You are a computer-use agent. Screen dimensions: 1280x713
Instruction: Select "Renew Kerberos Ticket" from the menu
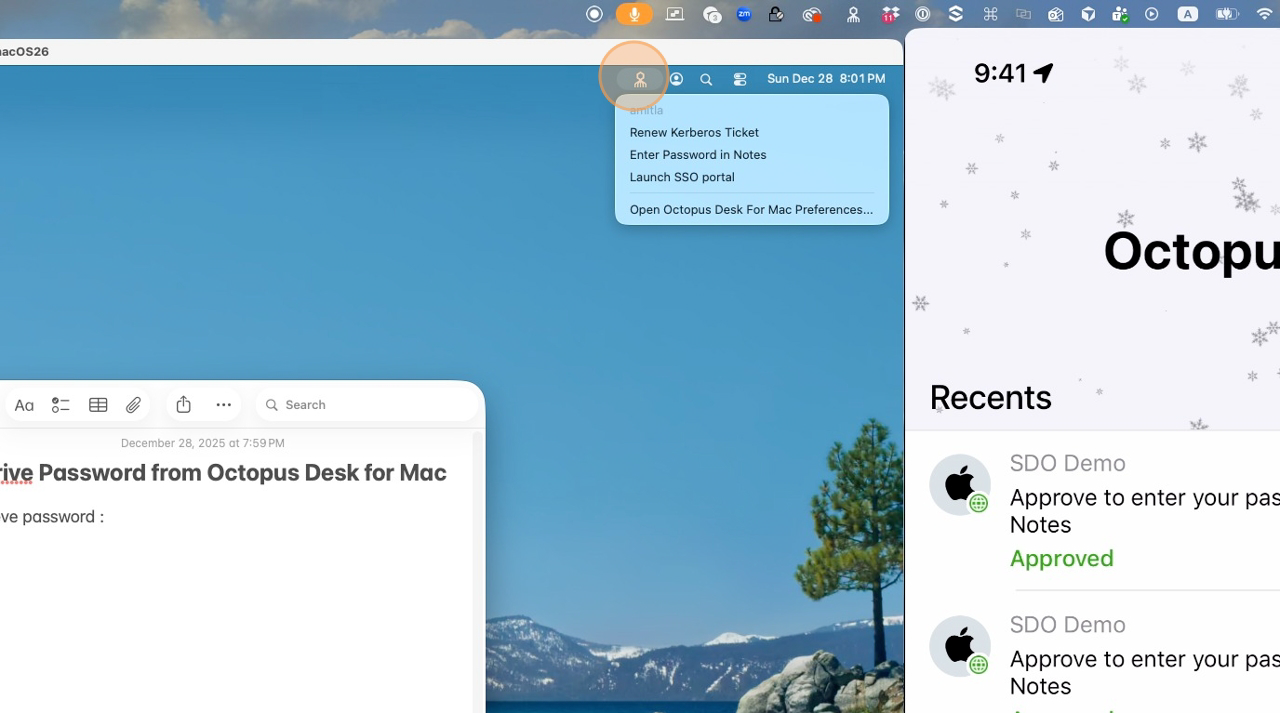click(x=694, y=132)
